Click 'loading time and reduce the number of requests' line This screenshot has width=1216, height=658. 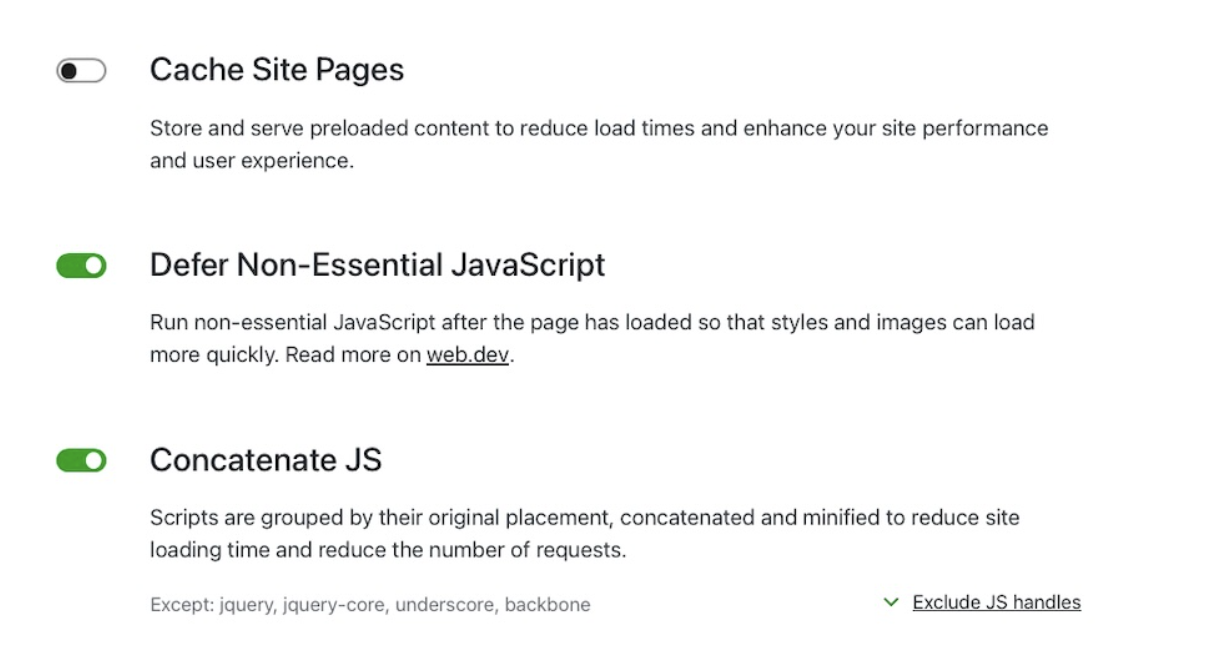(387, 551)
